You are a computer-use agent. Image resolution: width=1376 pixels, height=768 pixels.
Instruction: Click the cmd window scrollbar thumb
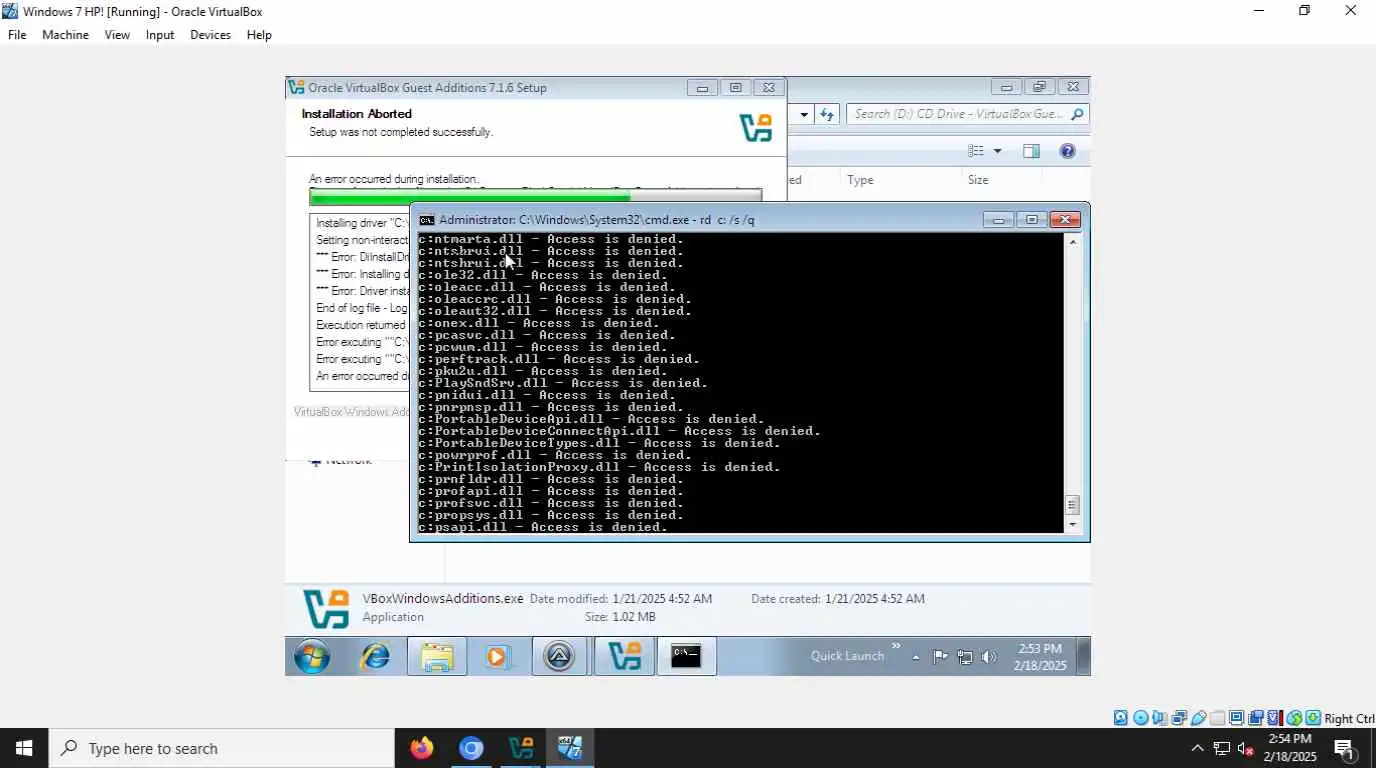[x=1073, y=505]
